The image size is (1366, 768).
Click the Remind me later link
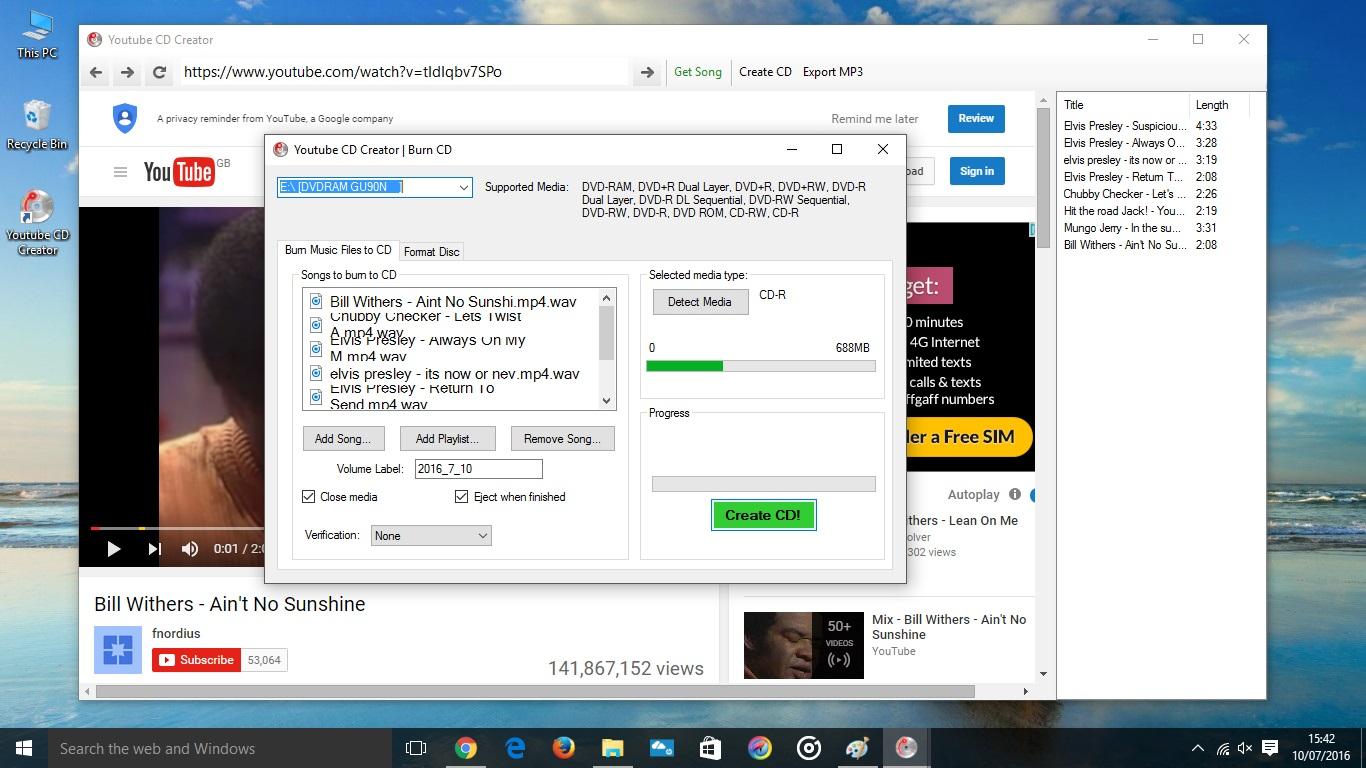875,119
